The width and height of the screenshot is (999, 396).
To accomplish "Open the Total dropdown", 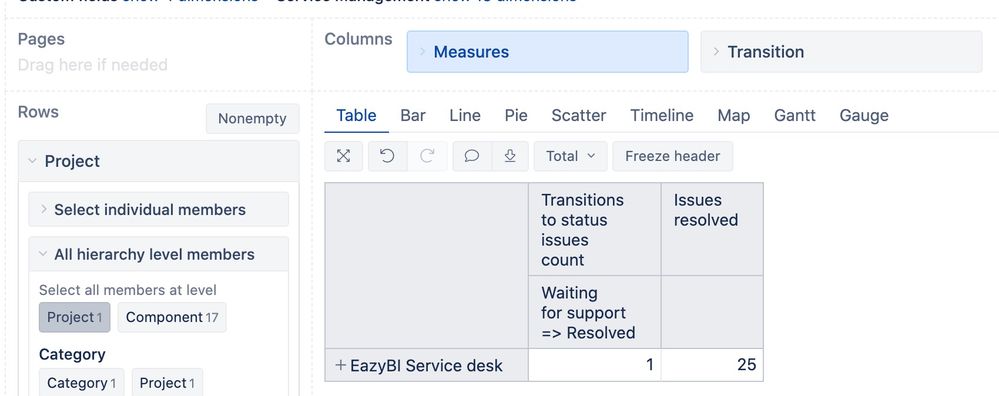I will (x=570, y=156).
